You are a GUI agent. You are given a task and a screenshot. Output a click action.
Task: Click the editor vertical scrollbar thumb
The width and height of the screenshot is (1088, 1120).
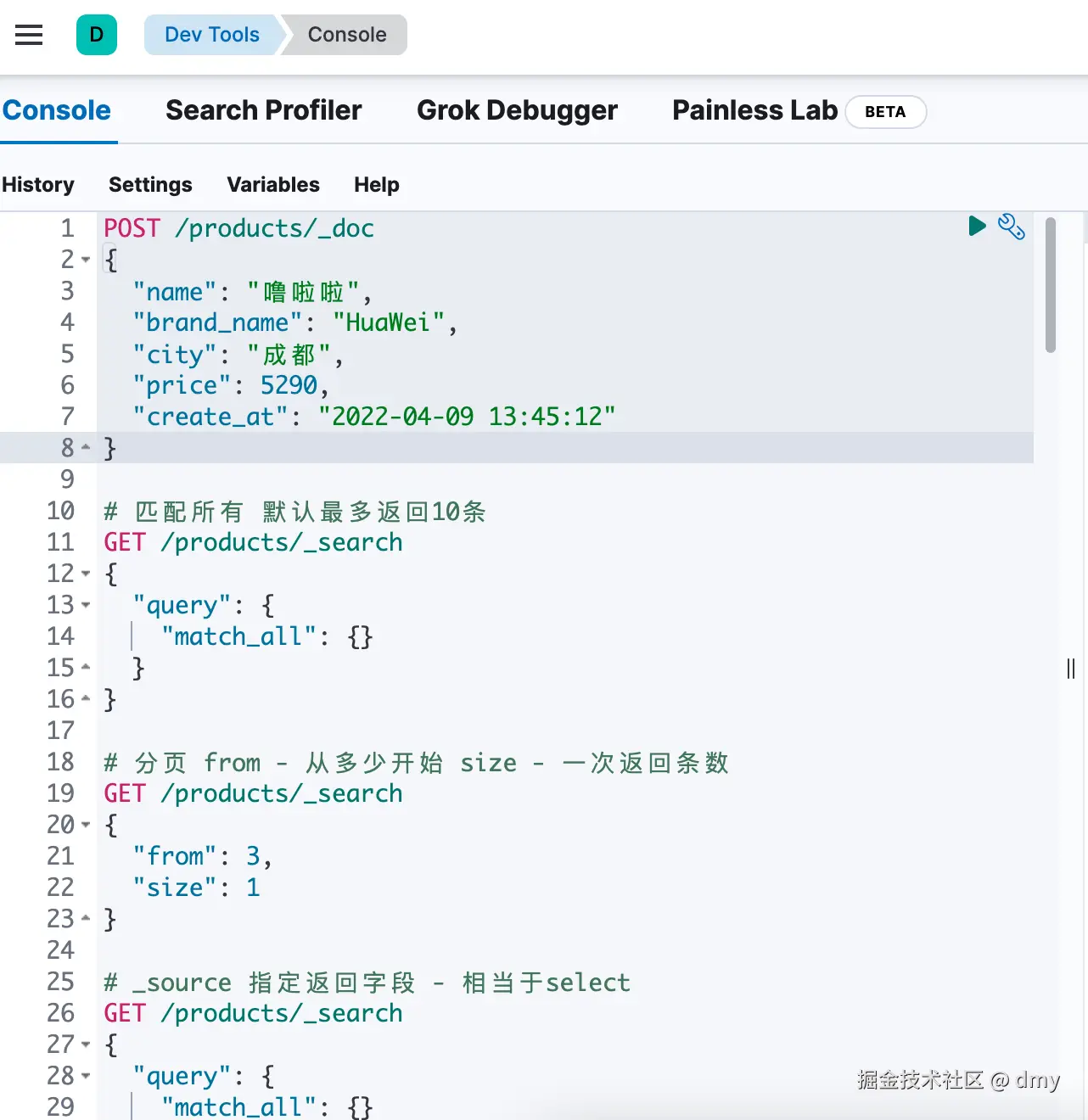click(x=1051, y=284)
